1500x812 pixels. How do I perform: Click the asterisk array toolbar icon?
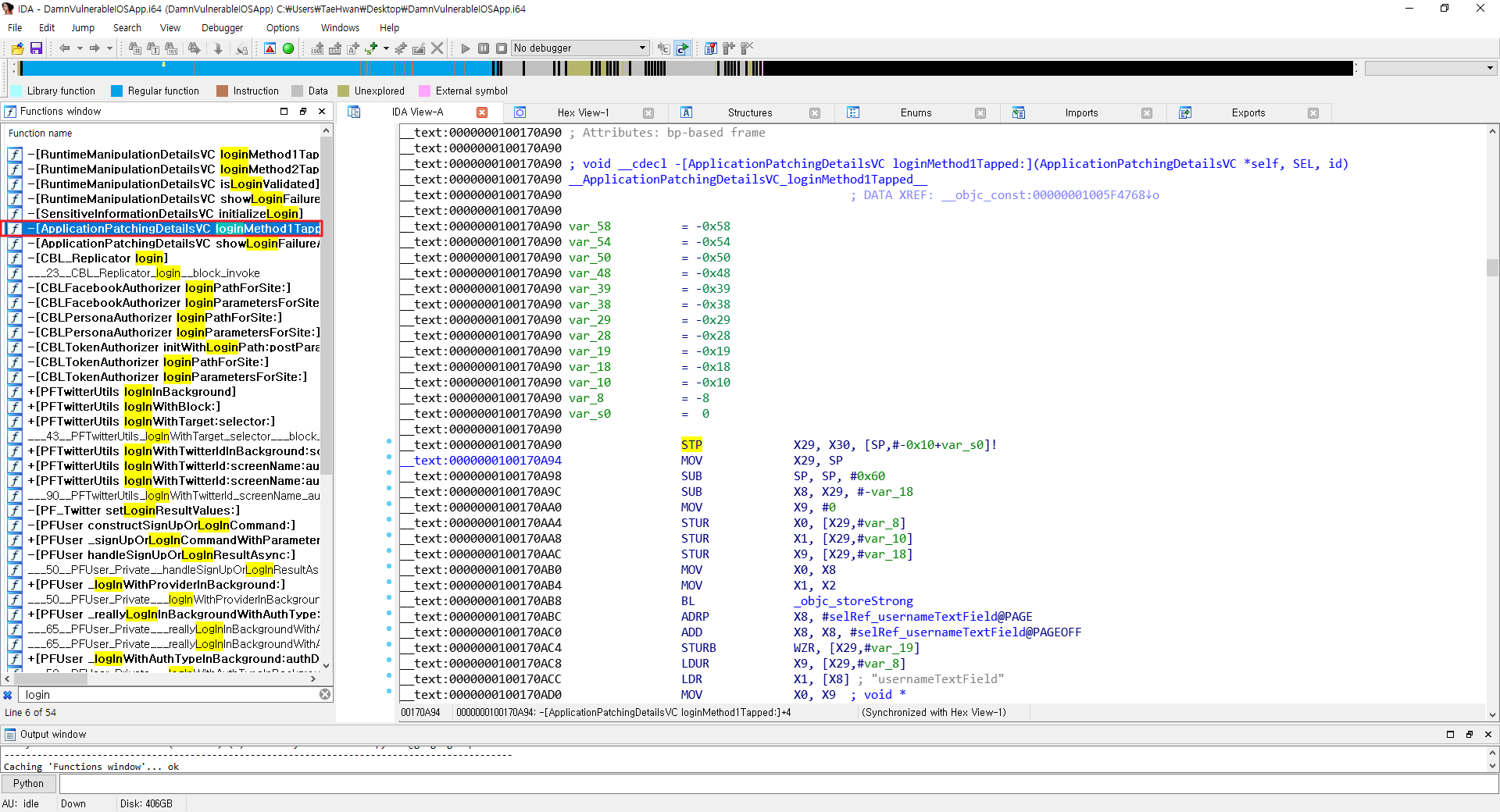pyautogui.click(x=400, y=48)
